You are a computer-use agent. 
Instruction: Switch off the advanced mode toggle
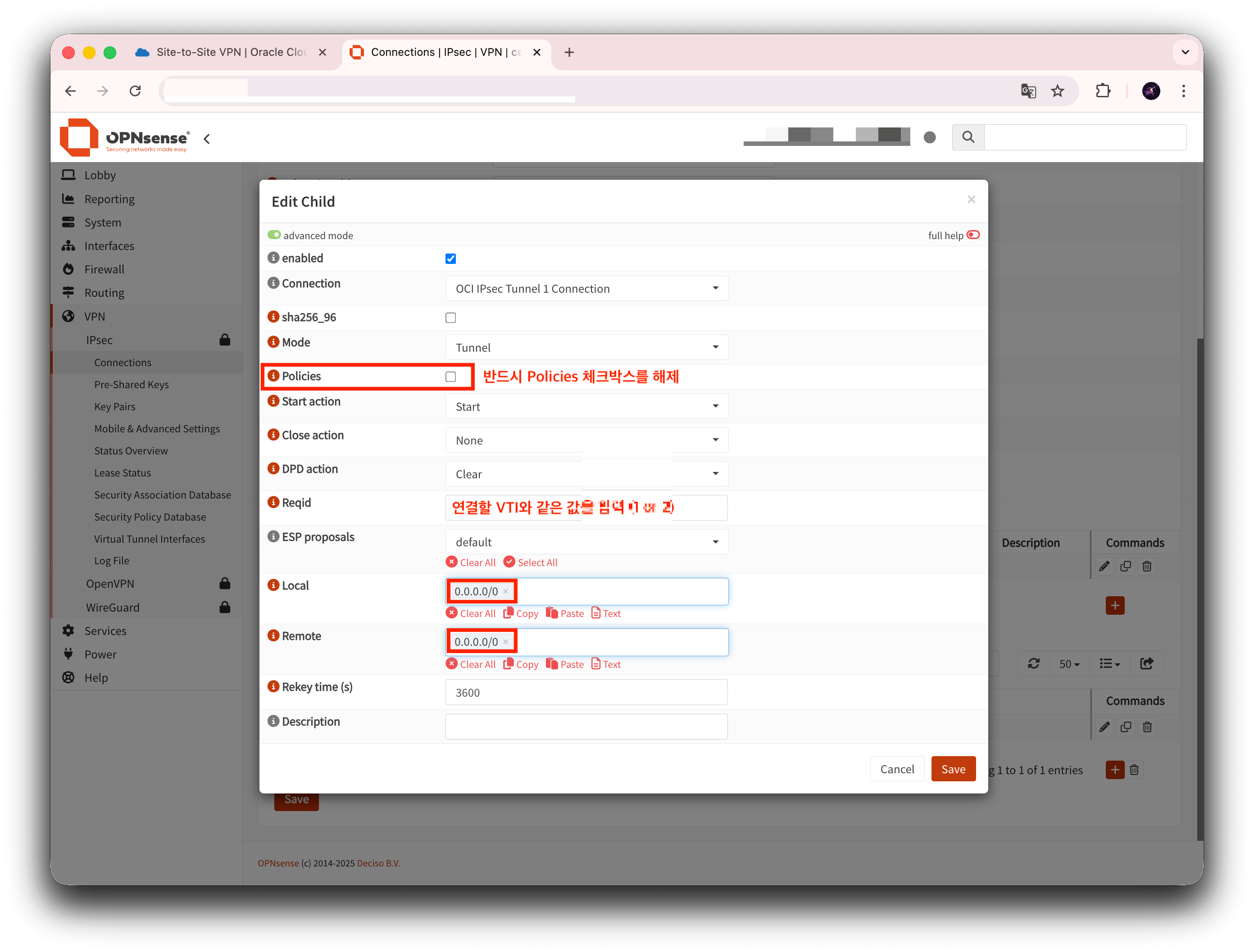coord(274,235)
